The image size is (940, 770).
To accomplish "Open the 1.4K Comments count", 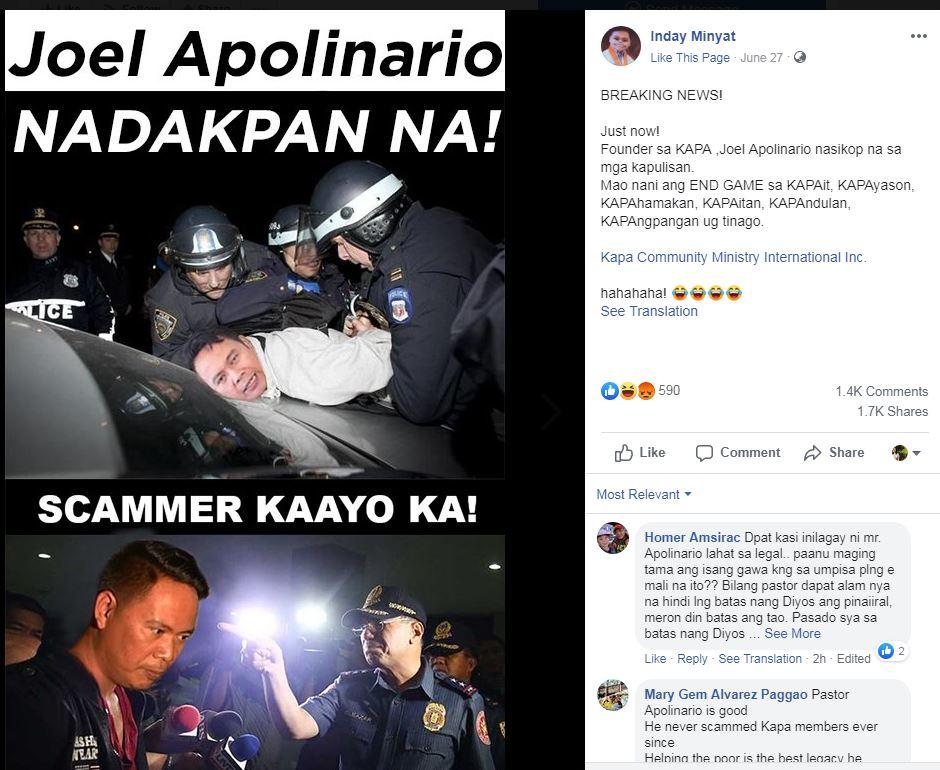I will 881,392.
